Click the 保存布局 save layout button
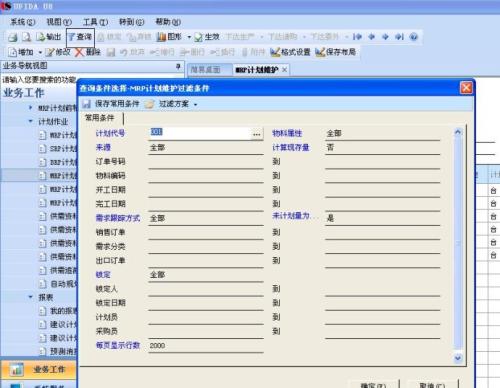 335,52
